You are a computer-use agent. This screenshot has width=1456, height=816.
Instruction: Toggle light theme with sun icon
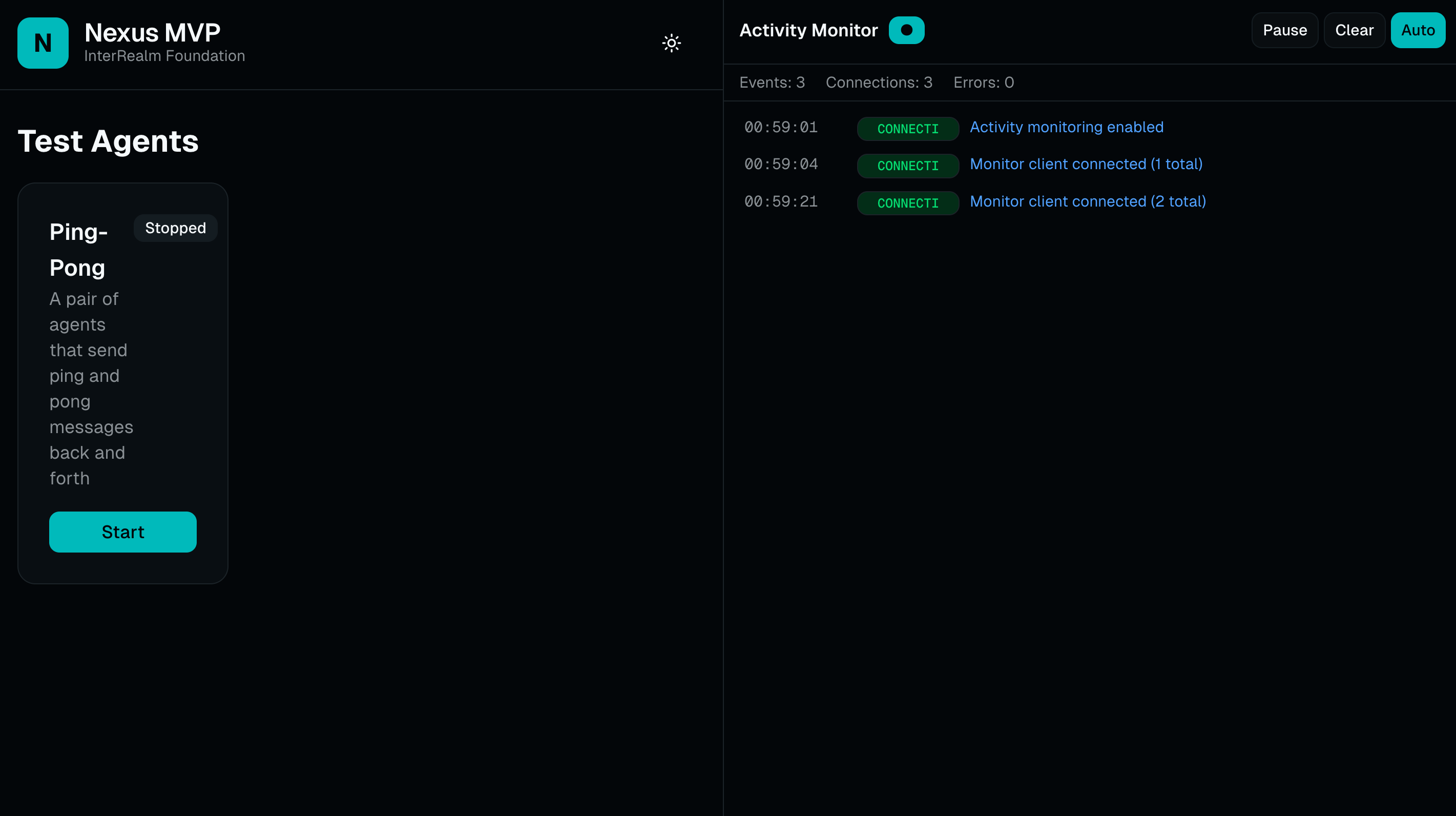click(x=672, y=43)
